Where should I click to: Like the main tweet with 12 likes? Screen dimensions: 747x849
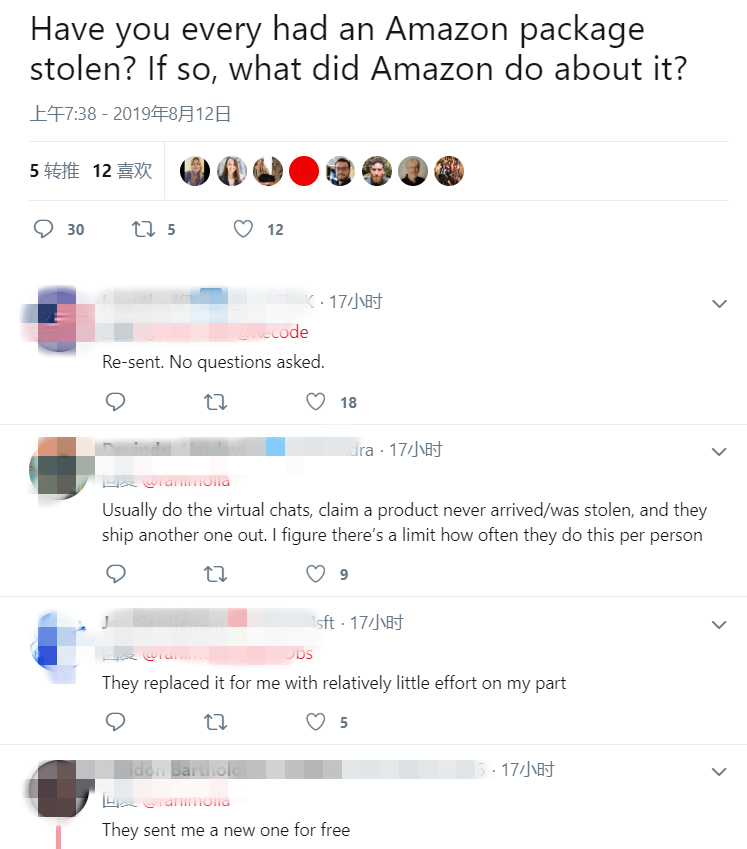click(x=243, y=229)
